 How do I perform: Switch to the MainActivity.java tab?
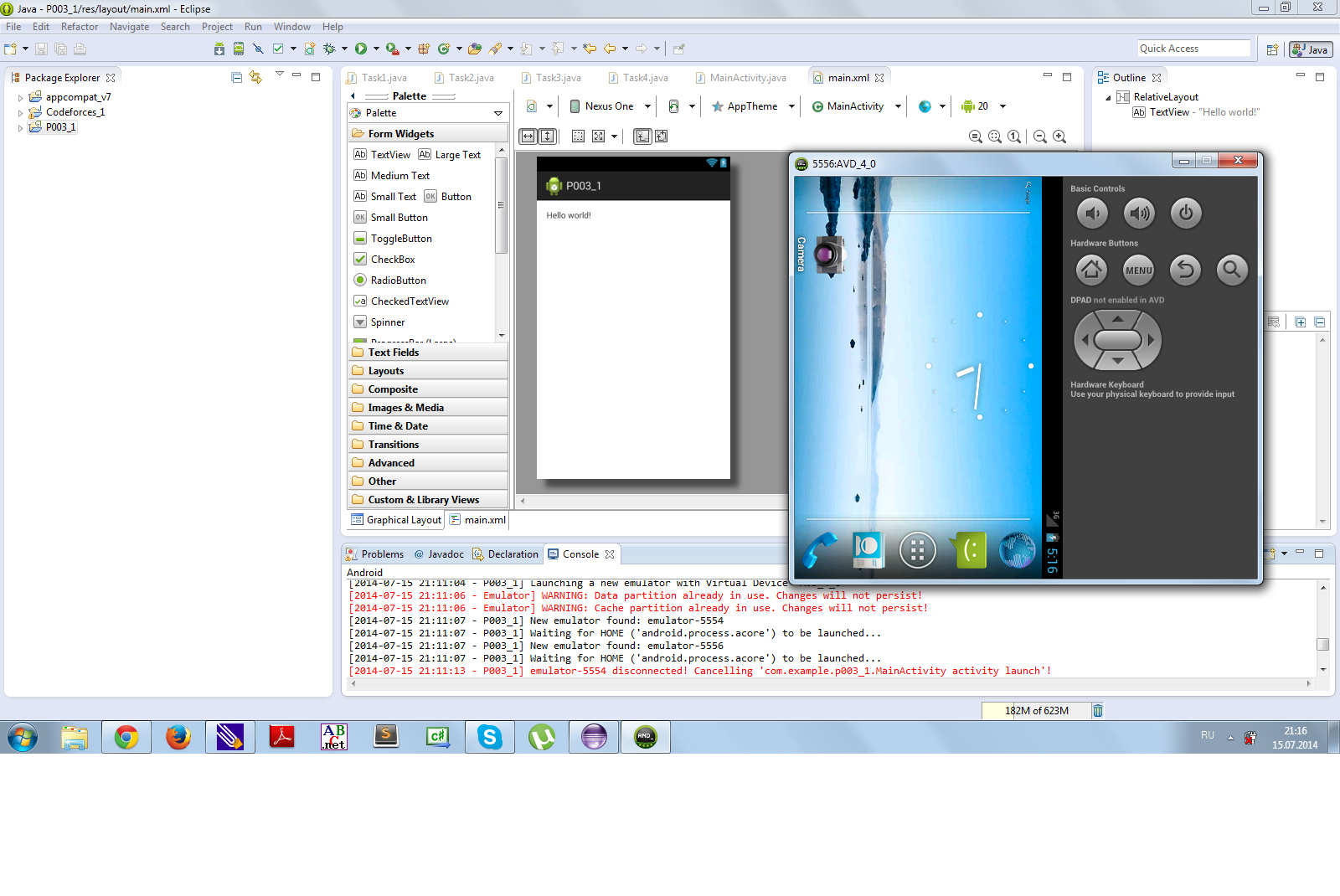740,78
